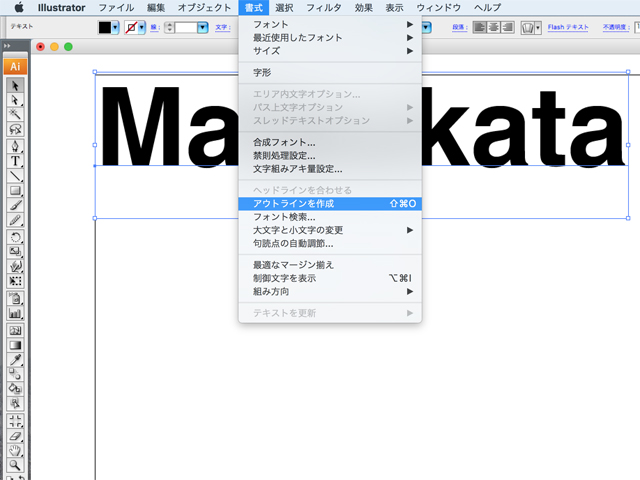Pick the Pen tool in toolbox
640x480 pixels.
(x=15, y=146)
